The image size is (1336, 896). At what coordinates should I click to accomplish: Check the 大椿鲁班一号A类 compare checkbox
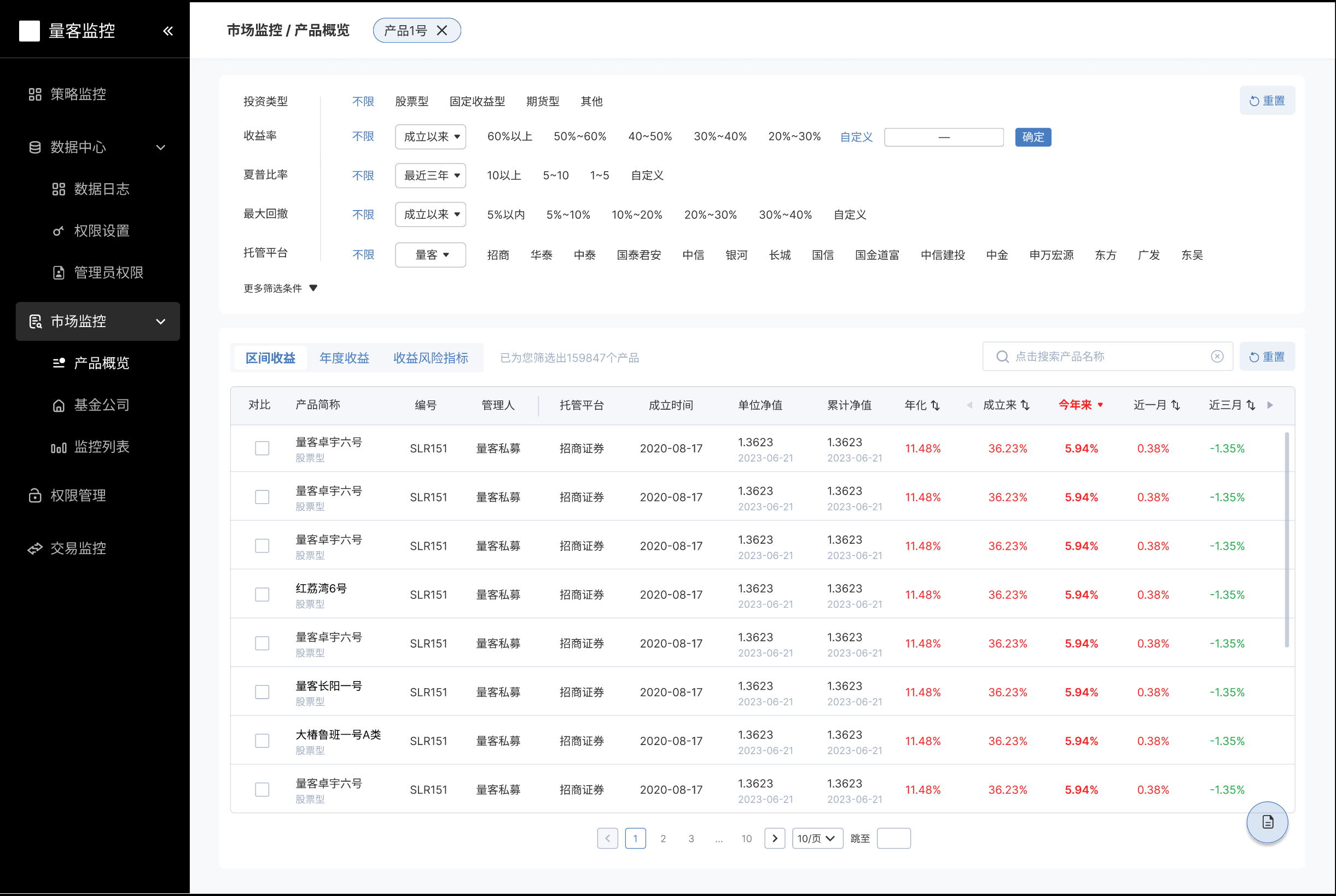click(x=262, y=741)
